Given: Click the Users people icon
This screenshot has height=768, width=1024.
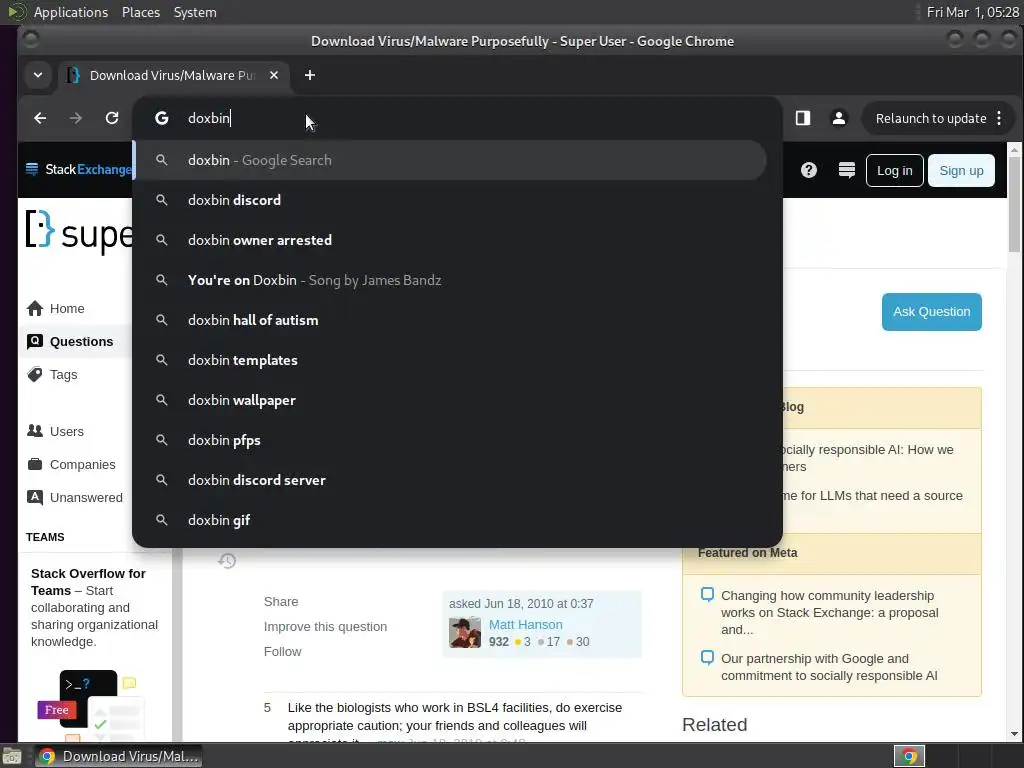Looking at the screenshot, I should click(35, 431).
